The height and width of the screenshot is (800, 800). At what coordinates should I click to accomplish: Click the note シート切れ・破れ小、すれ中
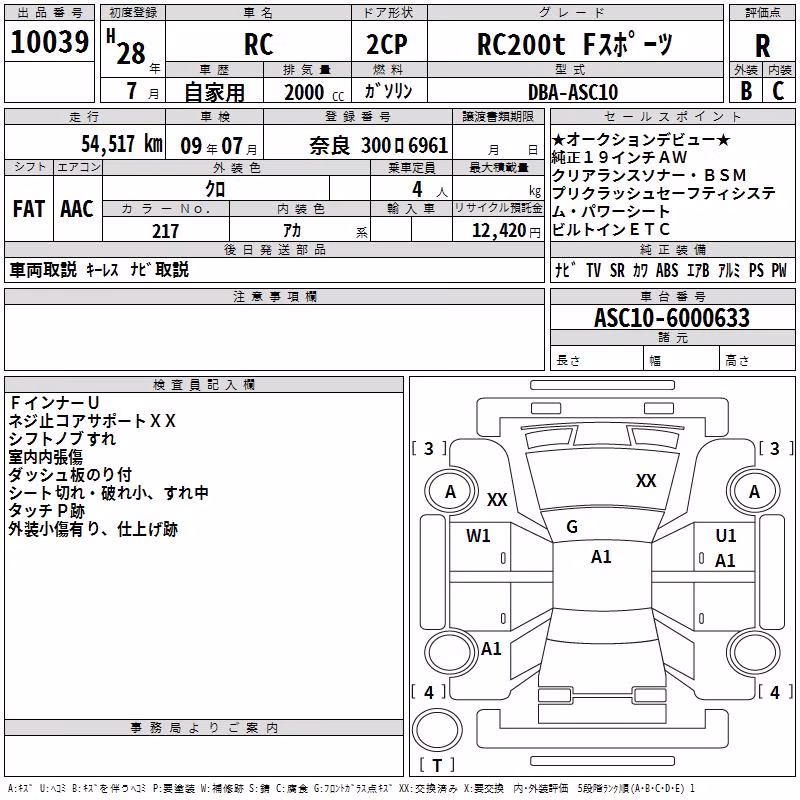[109, 493]
